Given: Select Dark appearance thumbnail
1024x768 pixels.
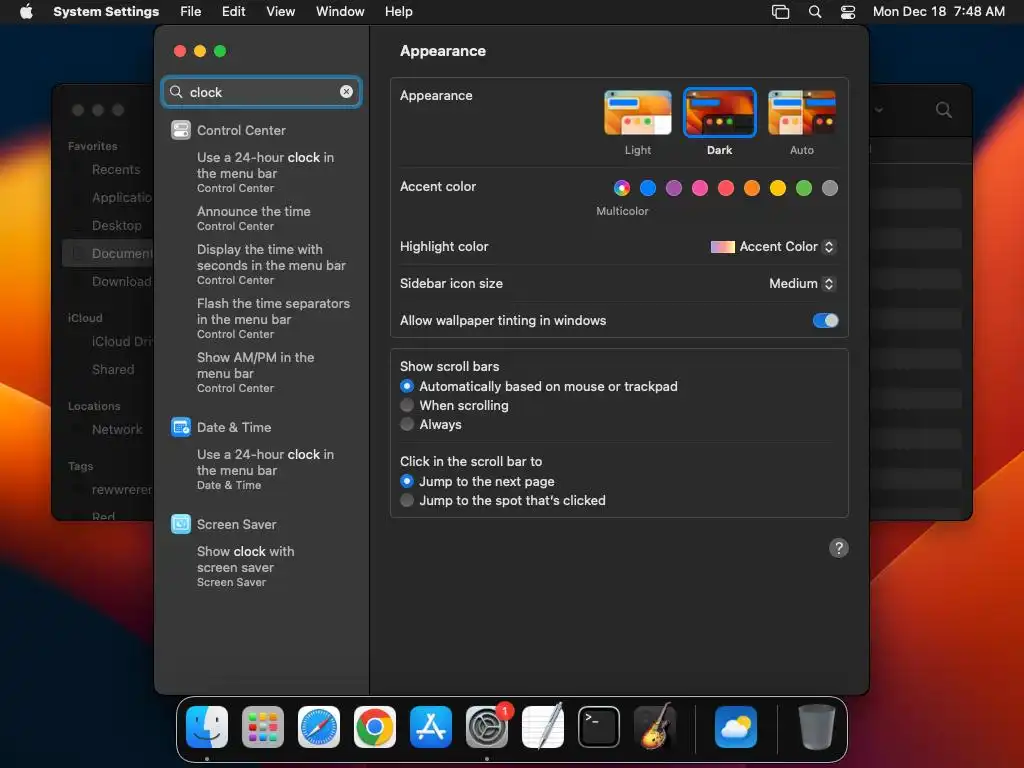Looking at the screenshot, I should pos(719,112).
